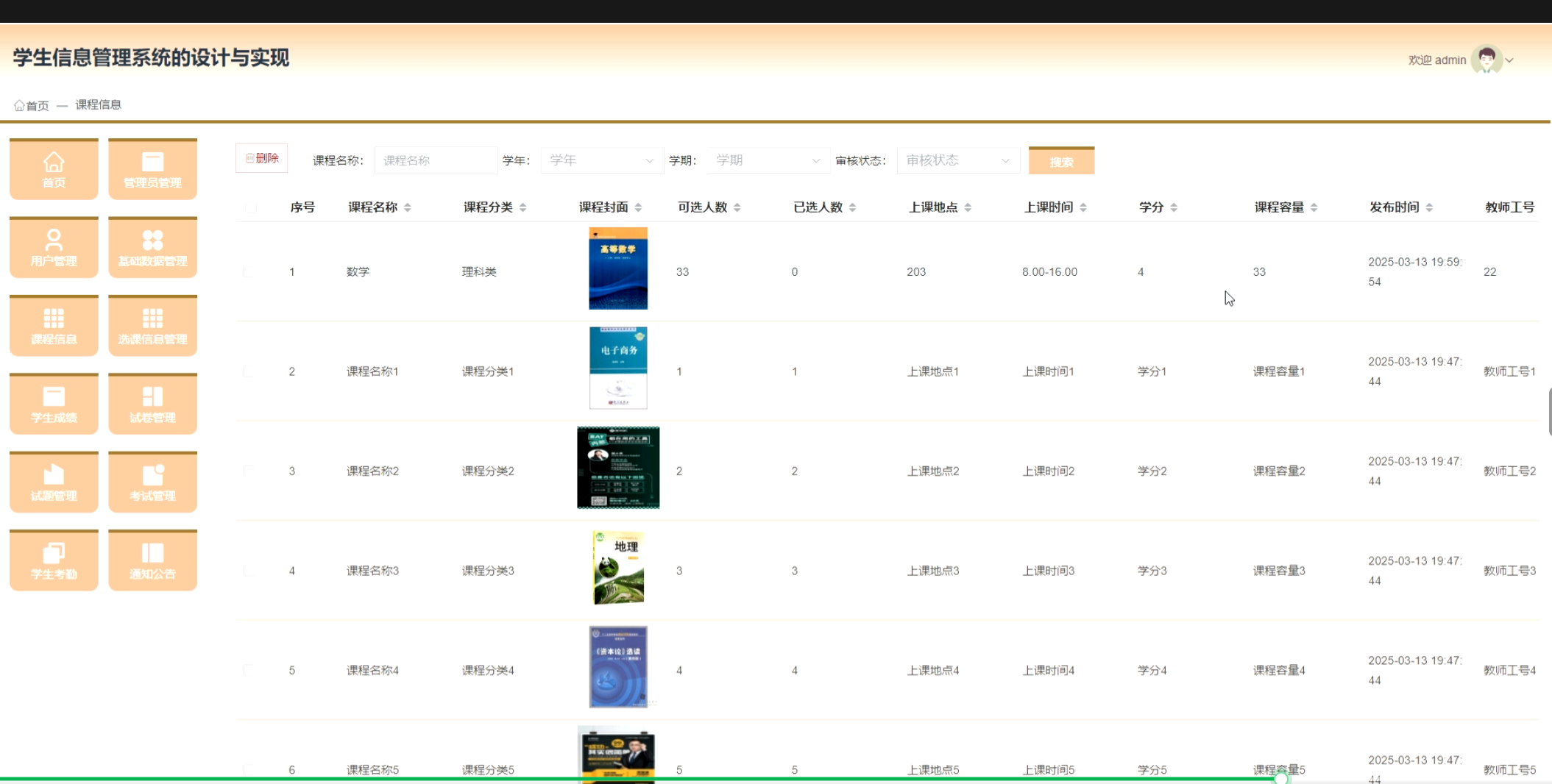
Task: Click the 课程名称 search input field
Action: (436, 160)
